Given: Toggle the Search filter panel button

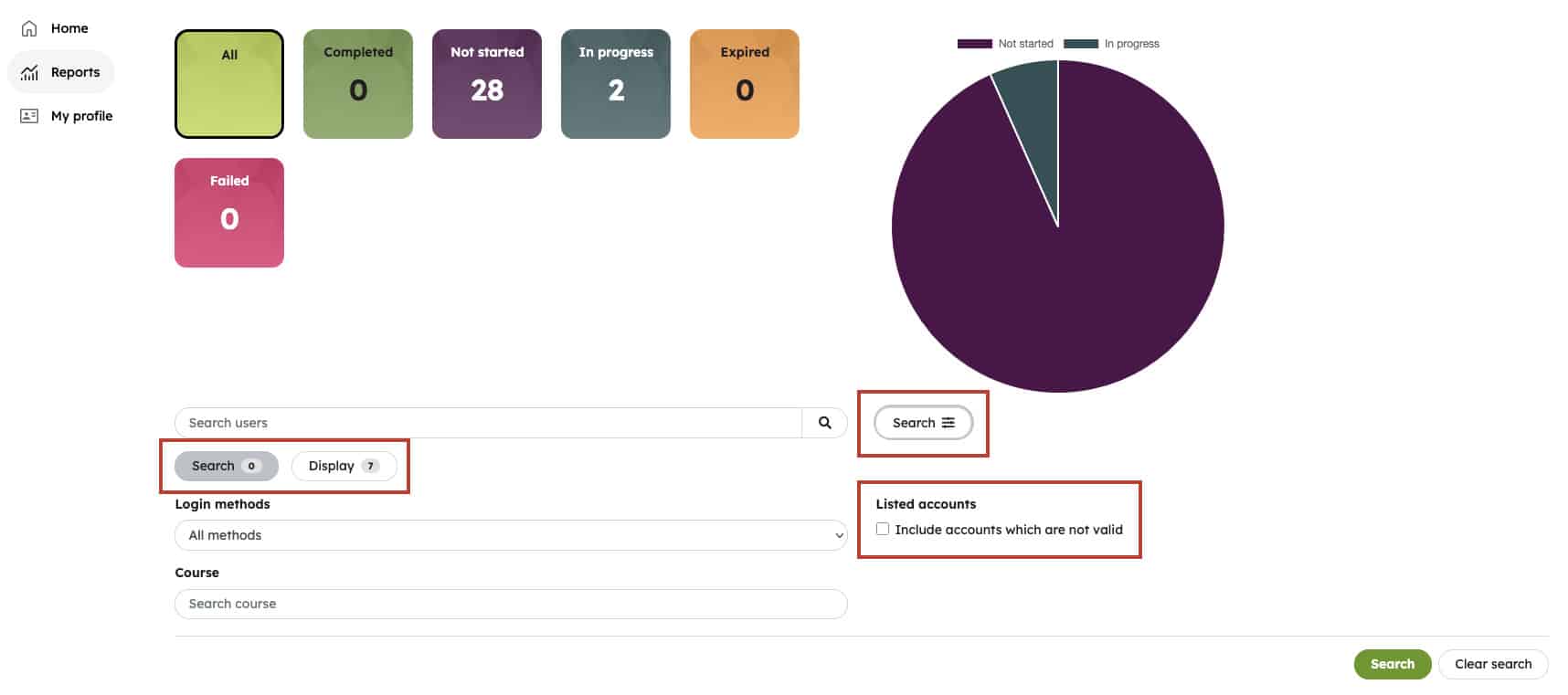Looking at the screenshot, I should point(924,423).
